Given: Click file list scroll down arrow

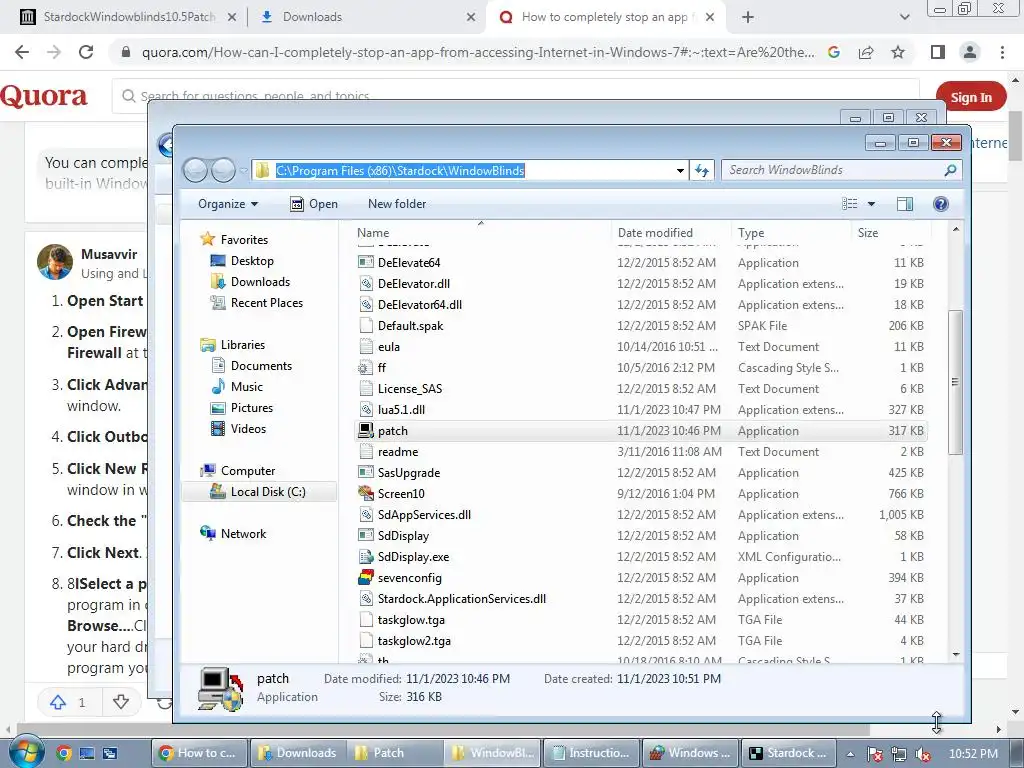Looking at the screenshot, I should point(956,654).
